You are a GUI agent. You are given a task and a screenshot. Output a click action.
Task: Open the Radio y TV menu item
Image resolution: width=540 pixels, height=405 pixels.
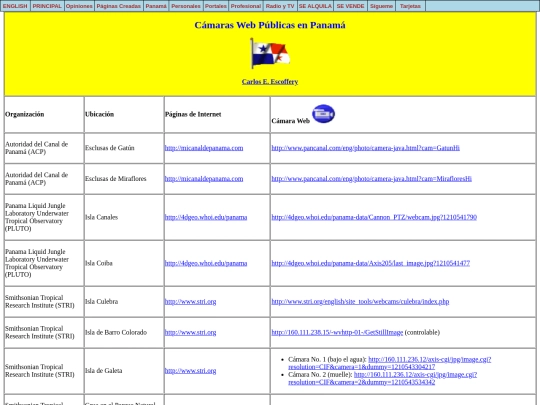(280, 6)
